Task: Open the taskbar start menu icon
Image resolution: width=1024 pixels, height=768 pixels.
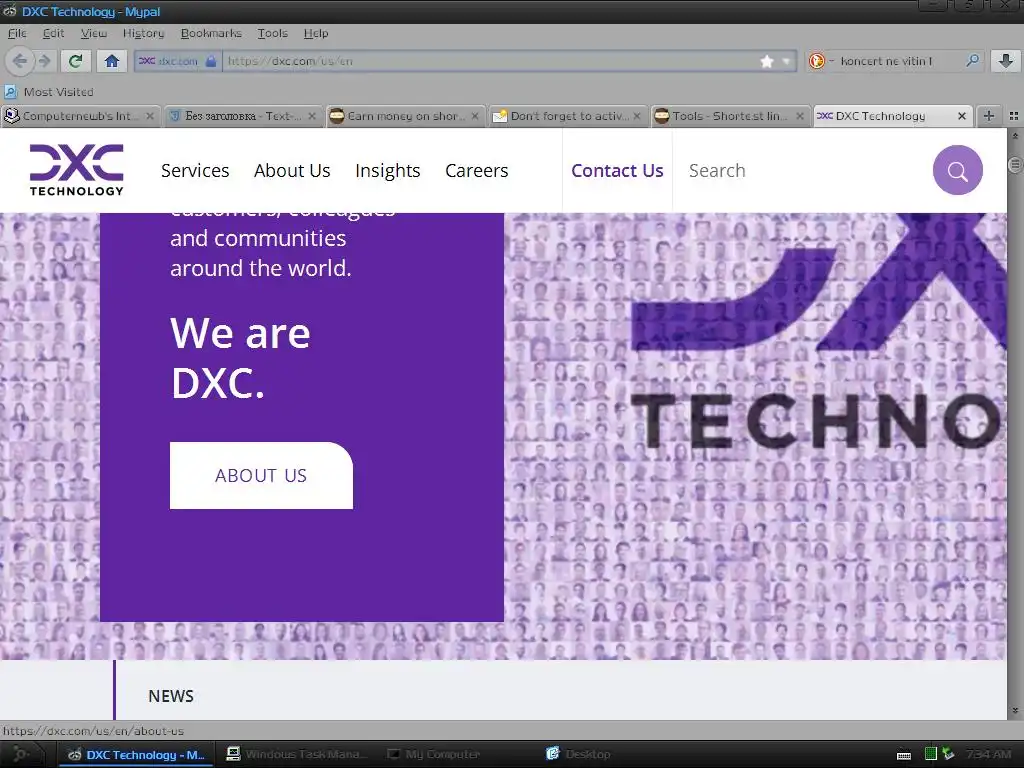Action: click(x=21, y=754)
